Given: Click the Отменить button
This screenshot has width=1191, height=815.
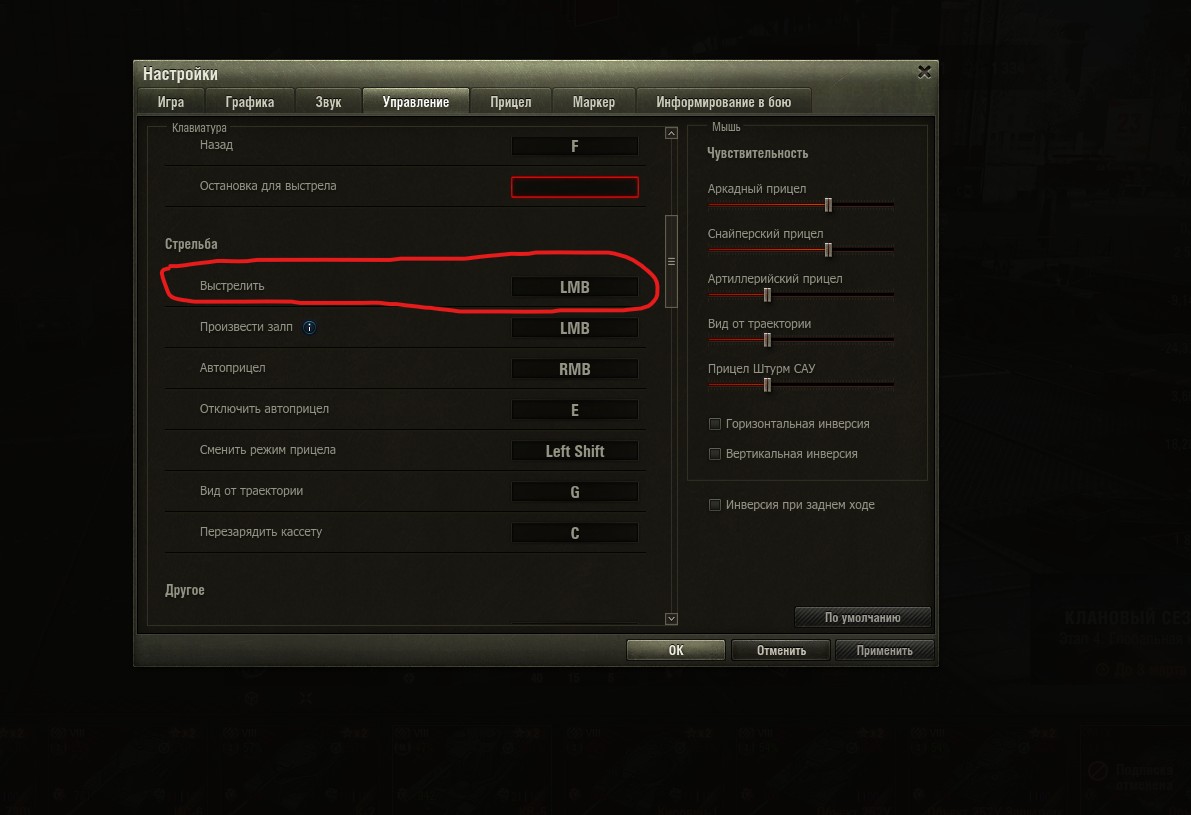Looking at the screenshot, I should [x=781, y=650].
